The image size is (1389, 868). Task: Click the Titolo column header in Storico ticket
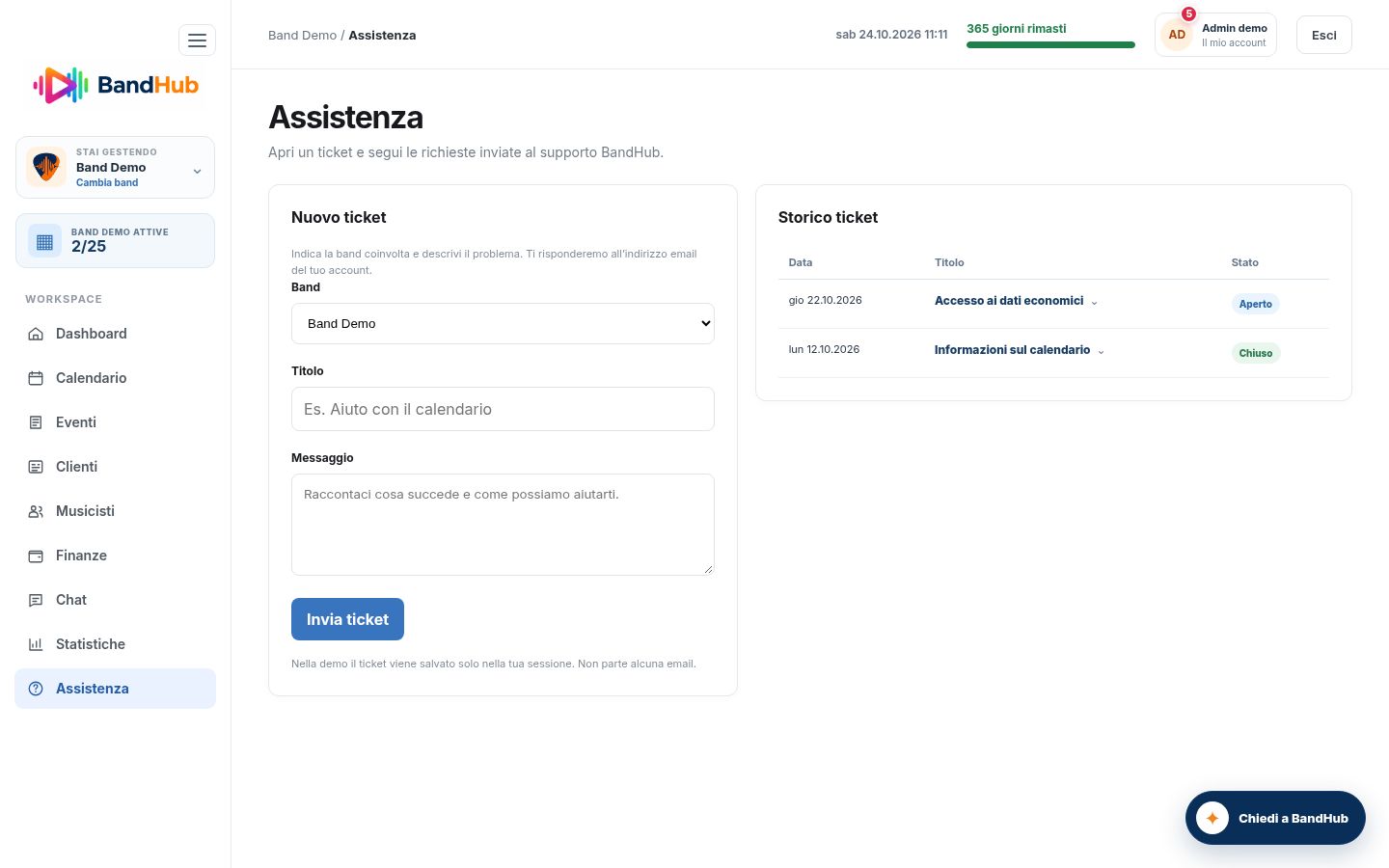[949, 262]
